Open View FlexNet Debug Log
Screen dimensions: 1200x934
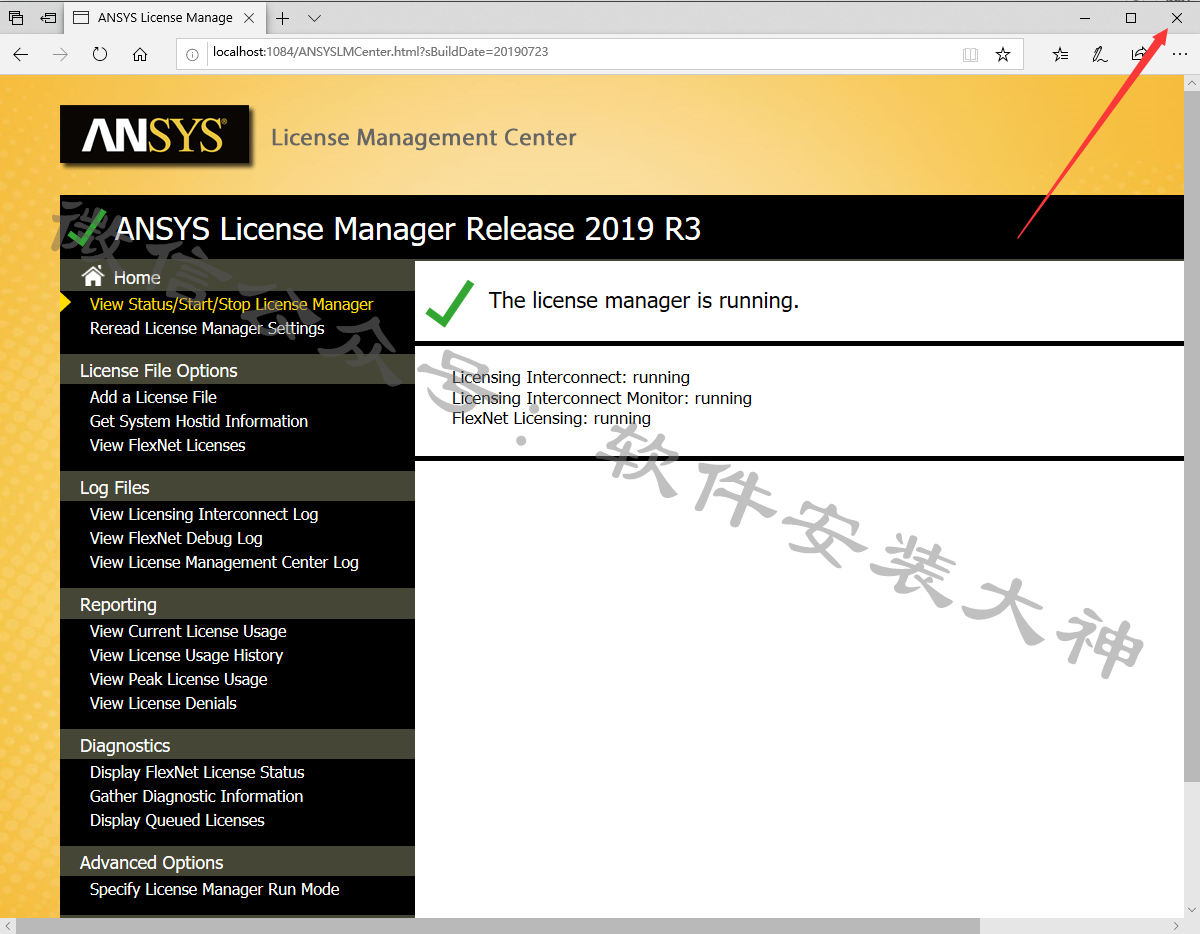[x=176, y=538]
